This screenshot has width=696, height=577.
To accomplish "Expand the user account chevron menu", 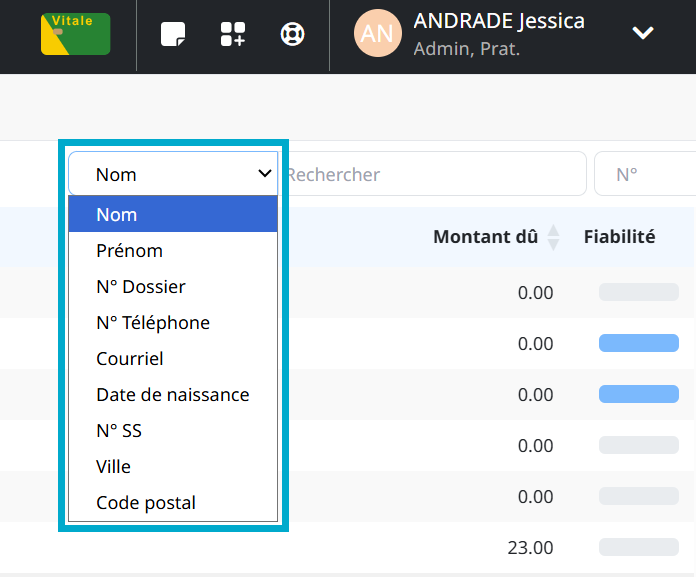I will pyautogui.click(x=643, y=33).
